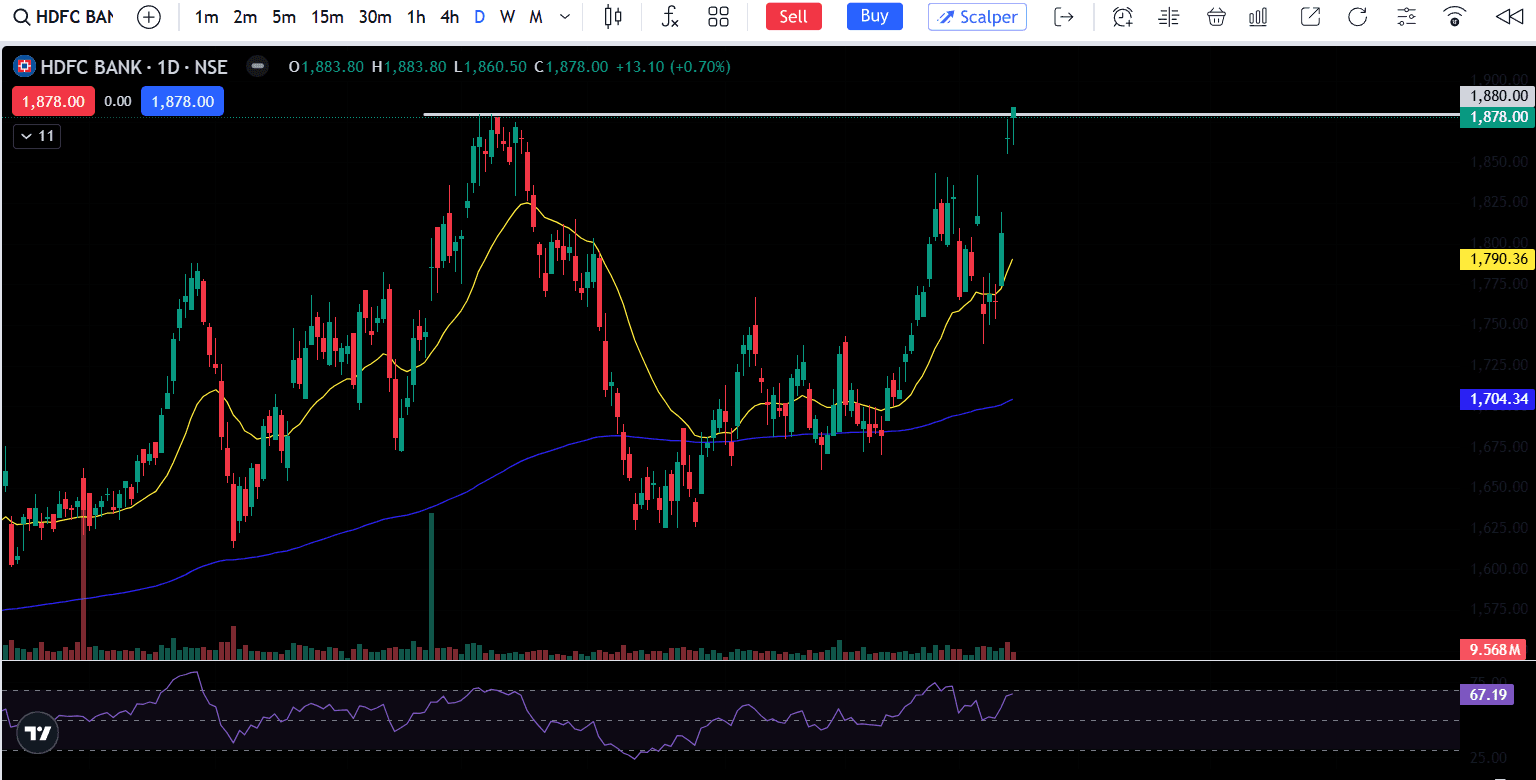The height and width of the screenshot is (780, 1536).
Task: Select the weekly W timeframe
Action: (x=508, y=17)
